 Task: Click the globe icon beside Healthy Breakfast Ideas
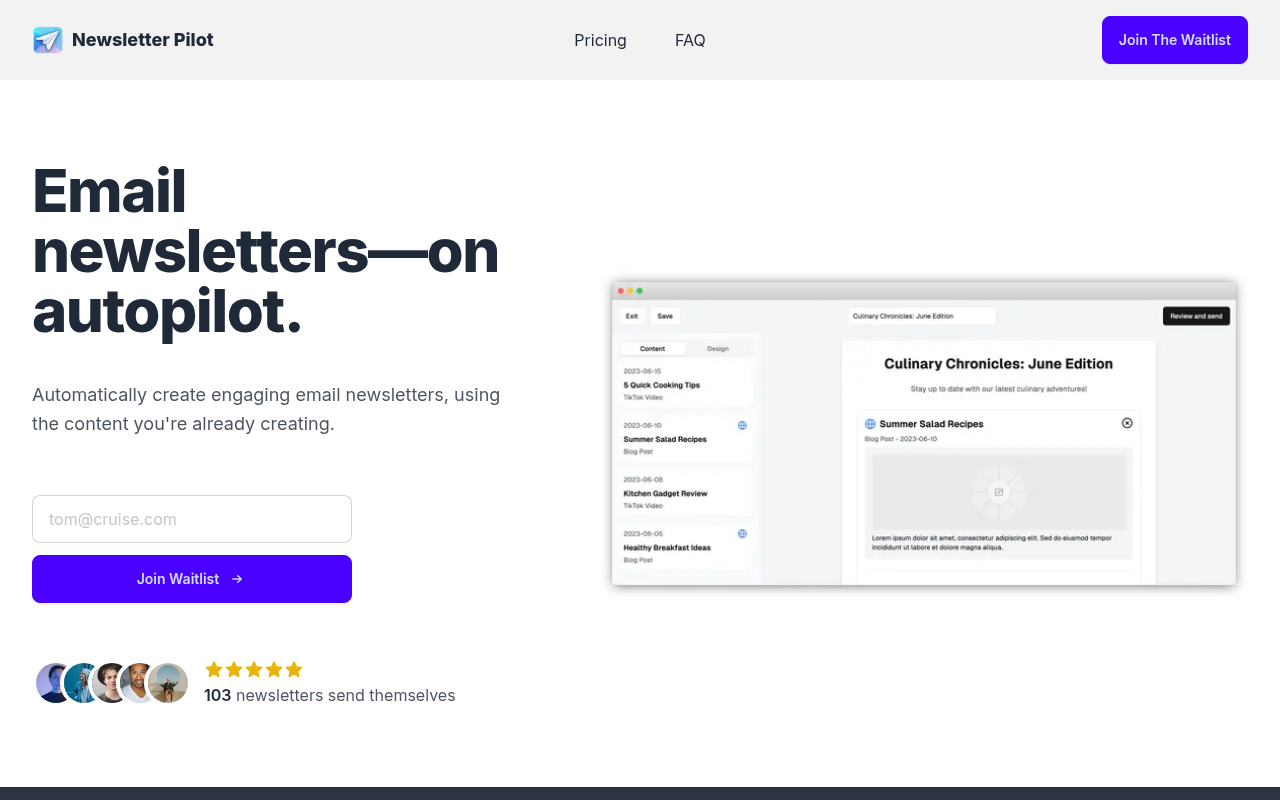click(742, 534)
